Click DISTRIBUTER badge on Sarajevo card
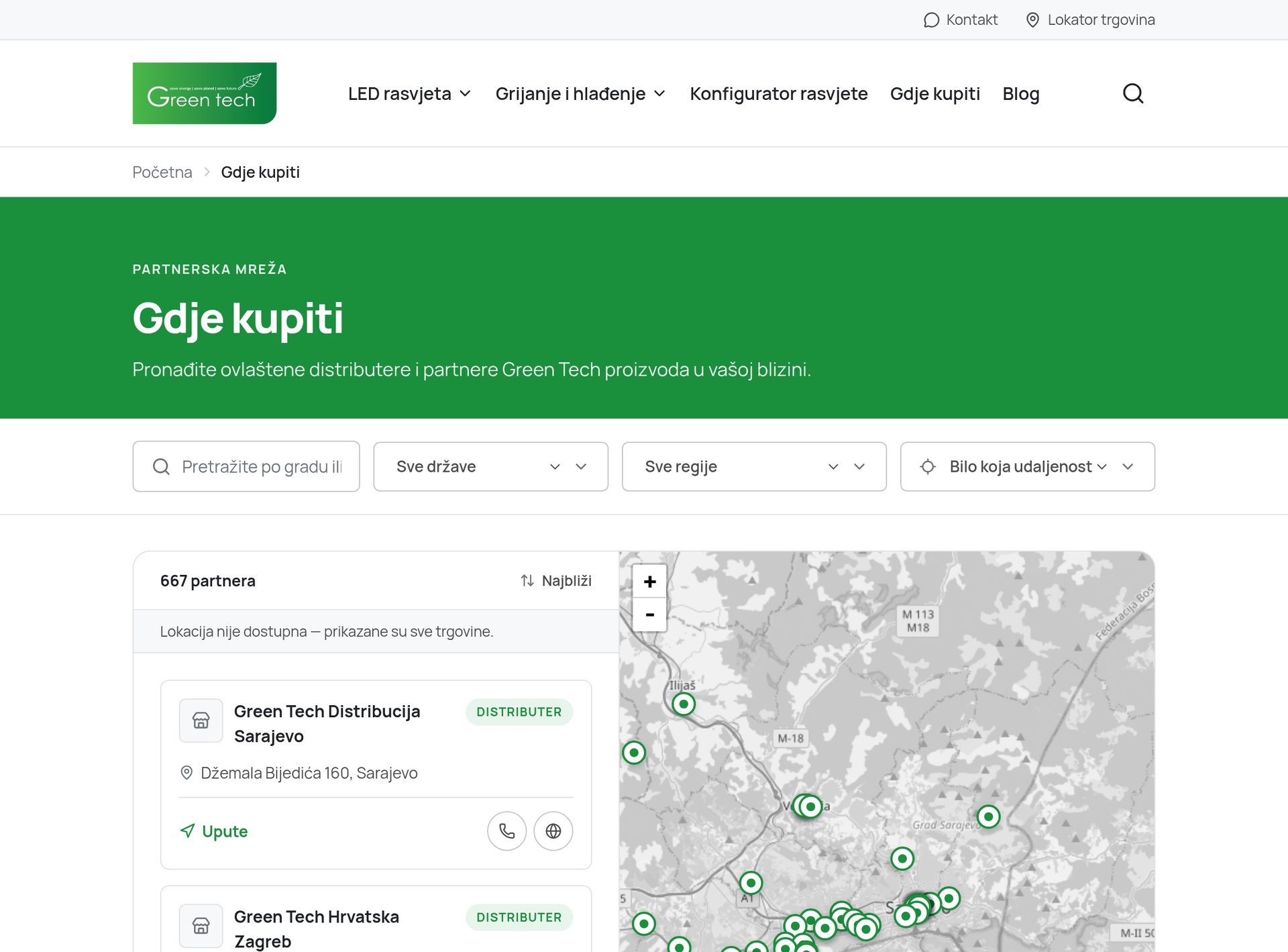 point(519,712)
